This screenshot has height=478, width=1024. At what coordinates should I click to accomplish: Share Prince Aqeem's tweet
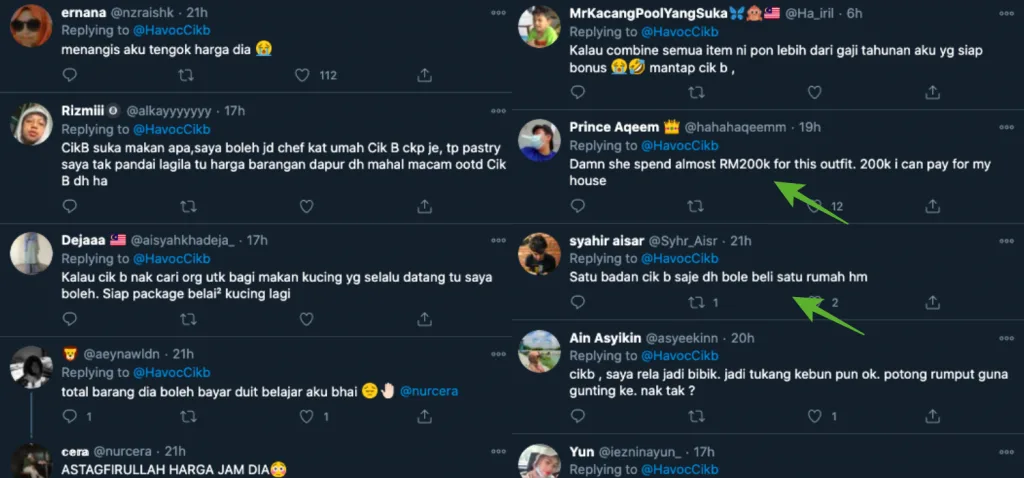point(933,207)
